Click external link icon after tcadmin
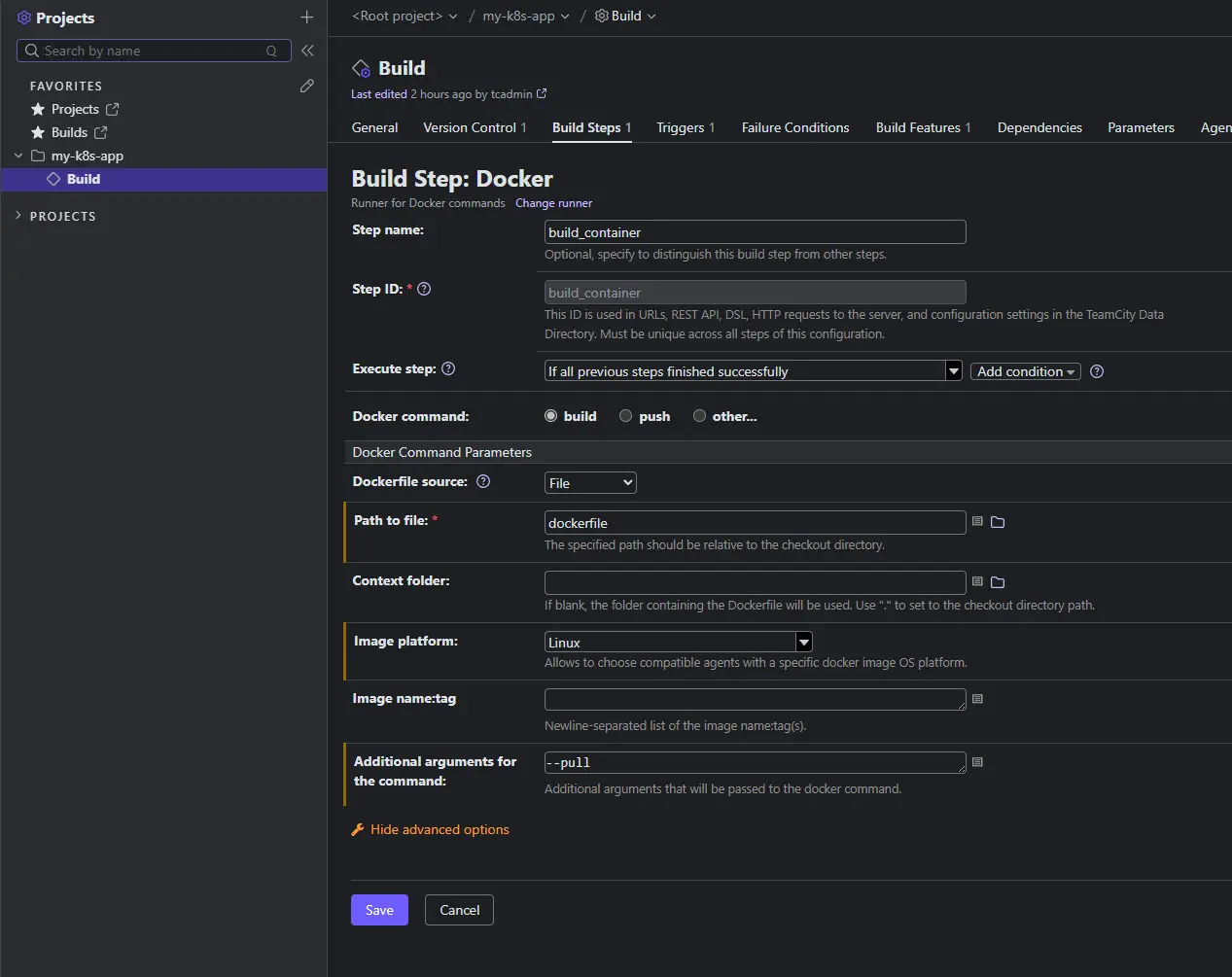Image resolution: width=1232 pixels, height=977 pixels. [x=542, y=93]
